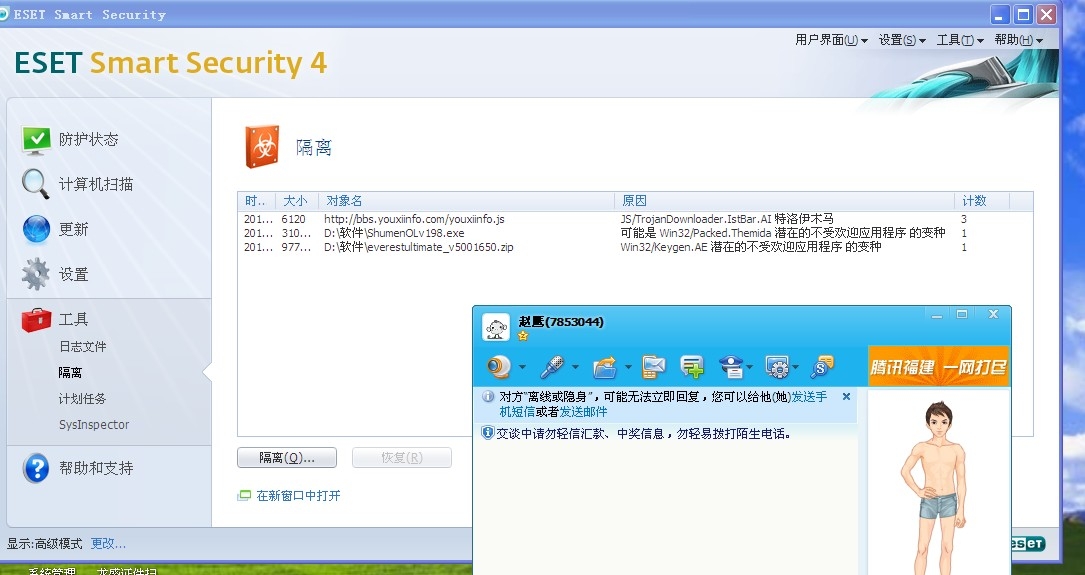Image resolution: width=1085 pixels, height=575 pixels.
Task: Open 帮助和支持 help and support
Action: coord(78,468)
